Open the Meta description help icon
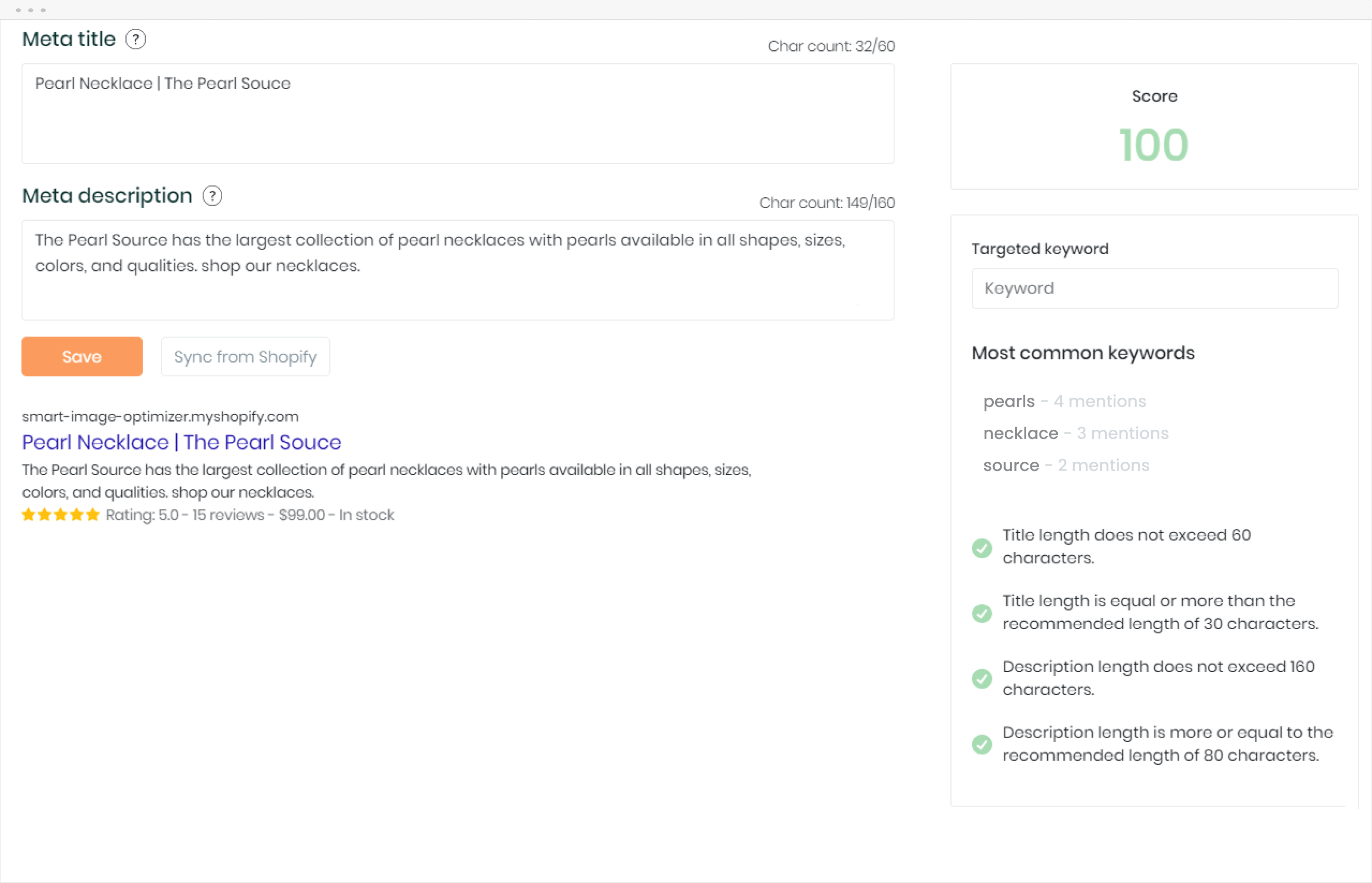The height and width of the screenshot is (883, 1372). [x=212, y=196]
